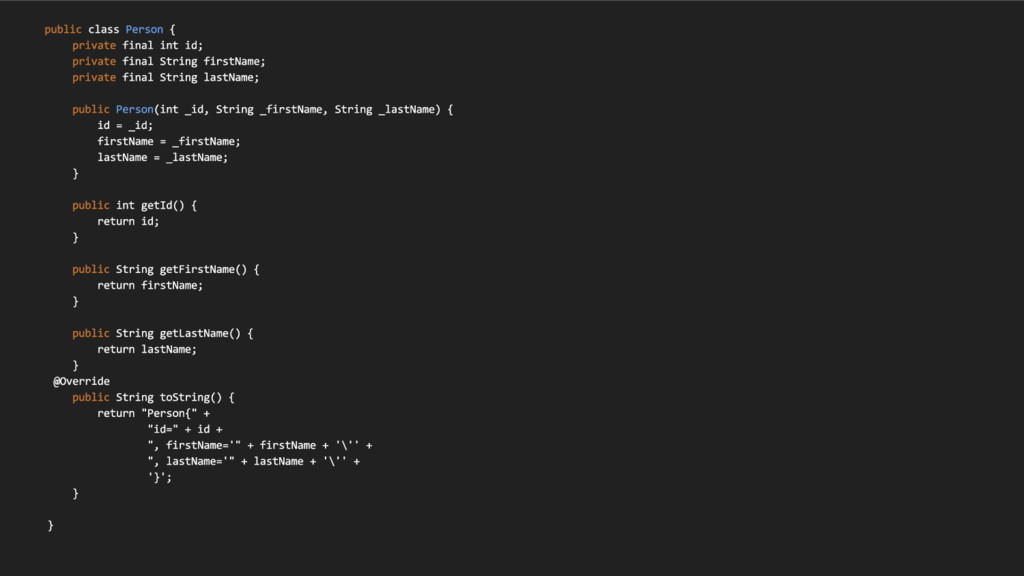This screenshot has height=576, width=1024.
Task: Click the _firstName constructor parameter
Action: [291, 109]
